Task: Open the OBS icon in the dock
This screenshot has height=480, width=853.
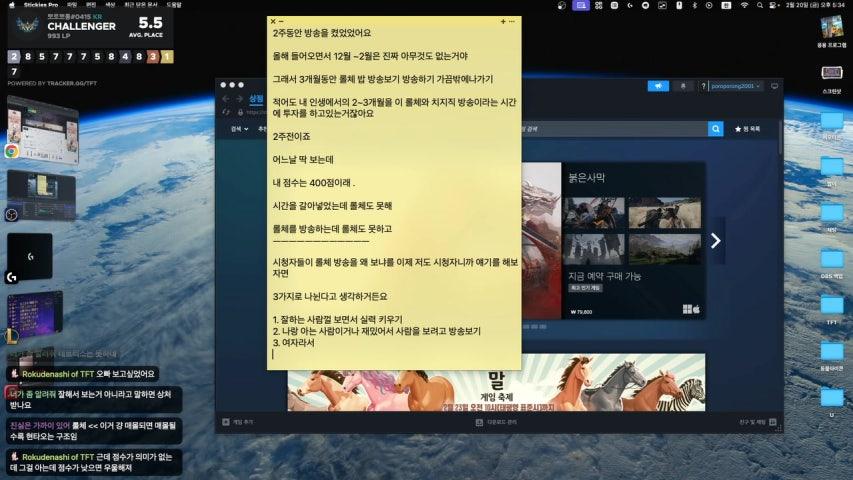Action: [12, 213]
